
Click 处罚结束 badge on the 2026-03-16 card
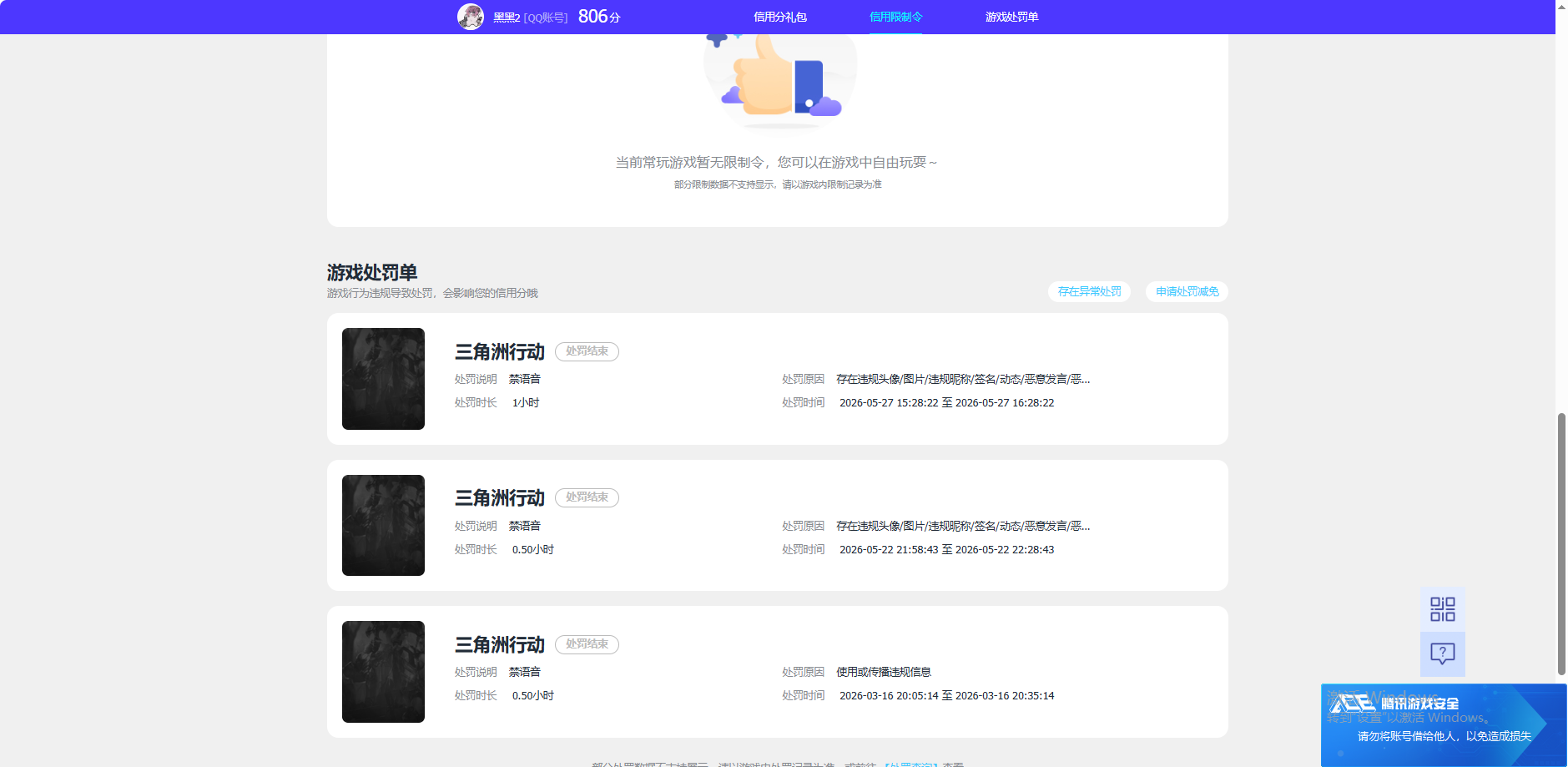587,644
